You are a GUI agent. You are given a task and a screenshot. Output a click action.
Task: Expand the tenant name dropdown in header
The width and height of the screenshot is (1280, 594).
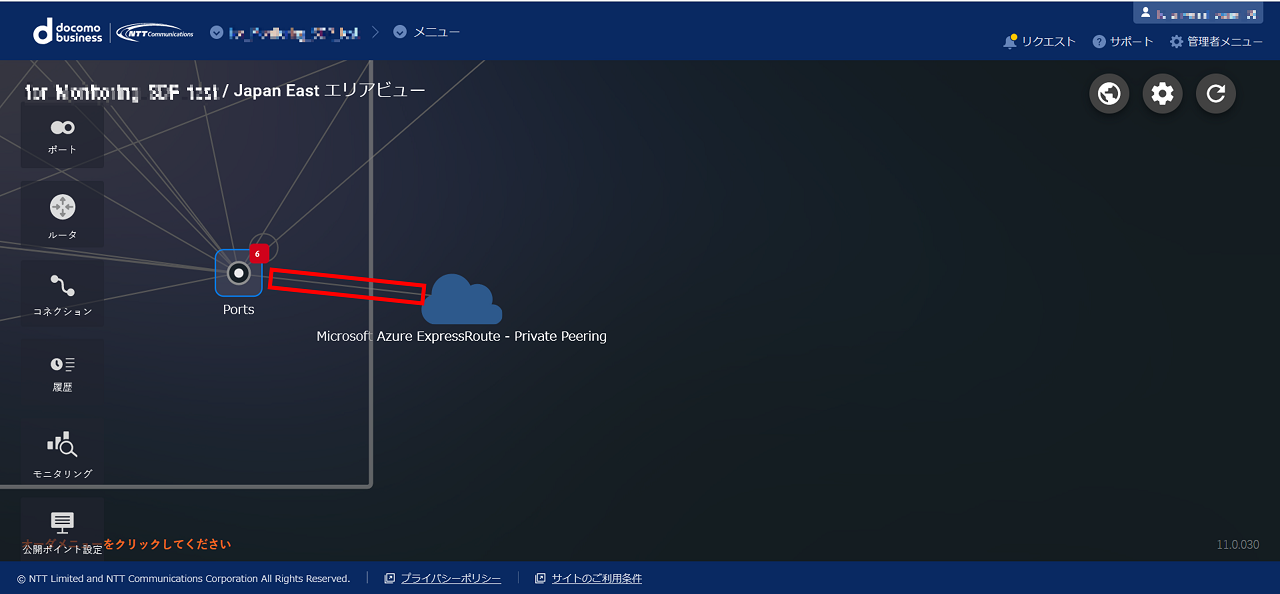point(285,33)
